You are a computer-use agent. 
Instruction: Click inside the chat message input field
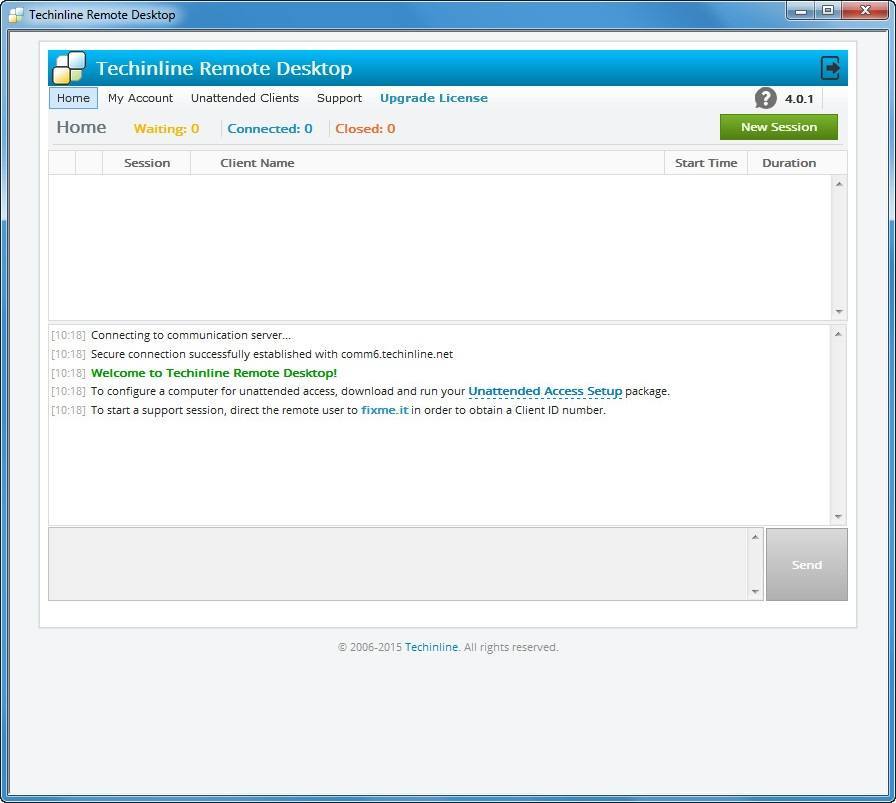pos(400,563)
